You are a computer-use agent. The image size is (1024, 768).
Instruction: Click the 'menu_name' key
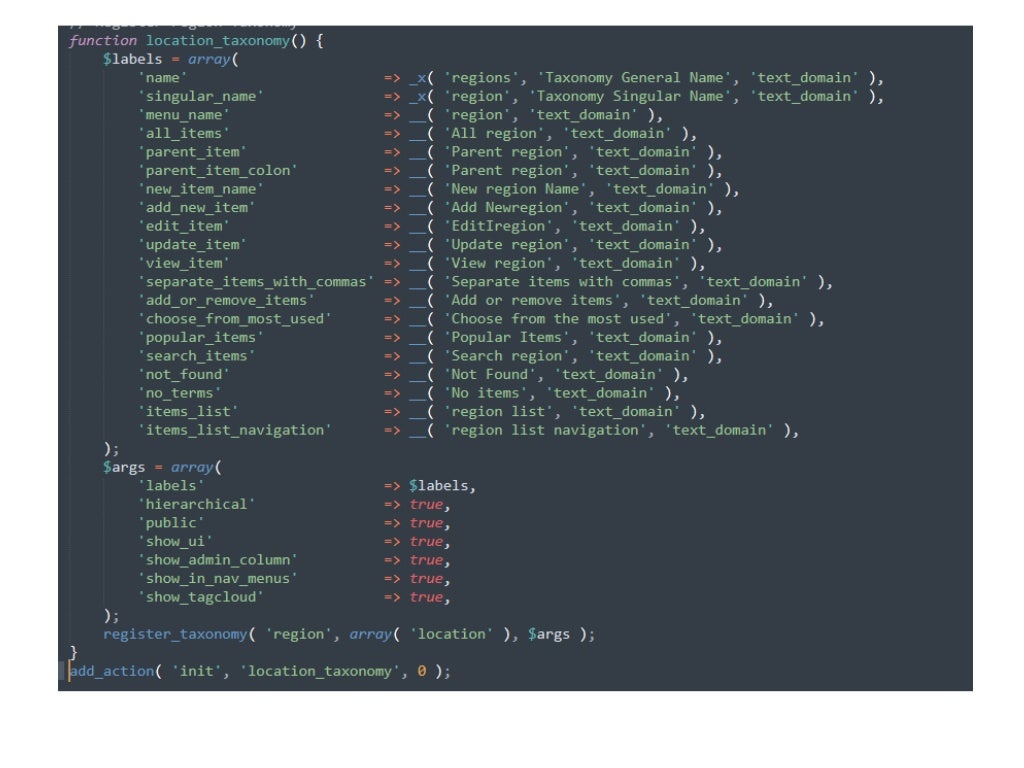(x=184, y=115)
